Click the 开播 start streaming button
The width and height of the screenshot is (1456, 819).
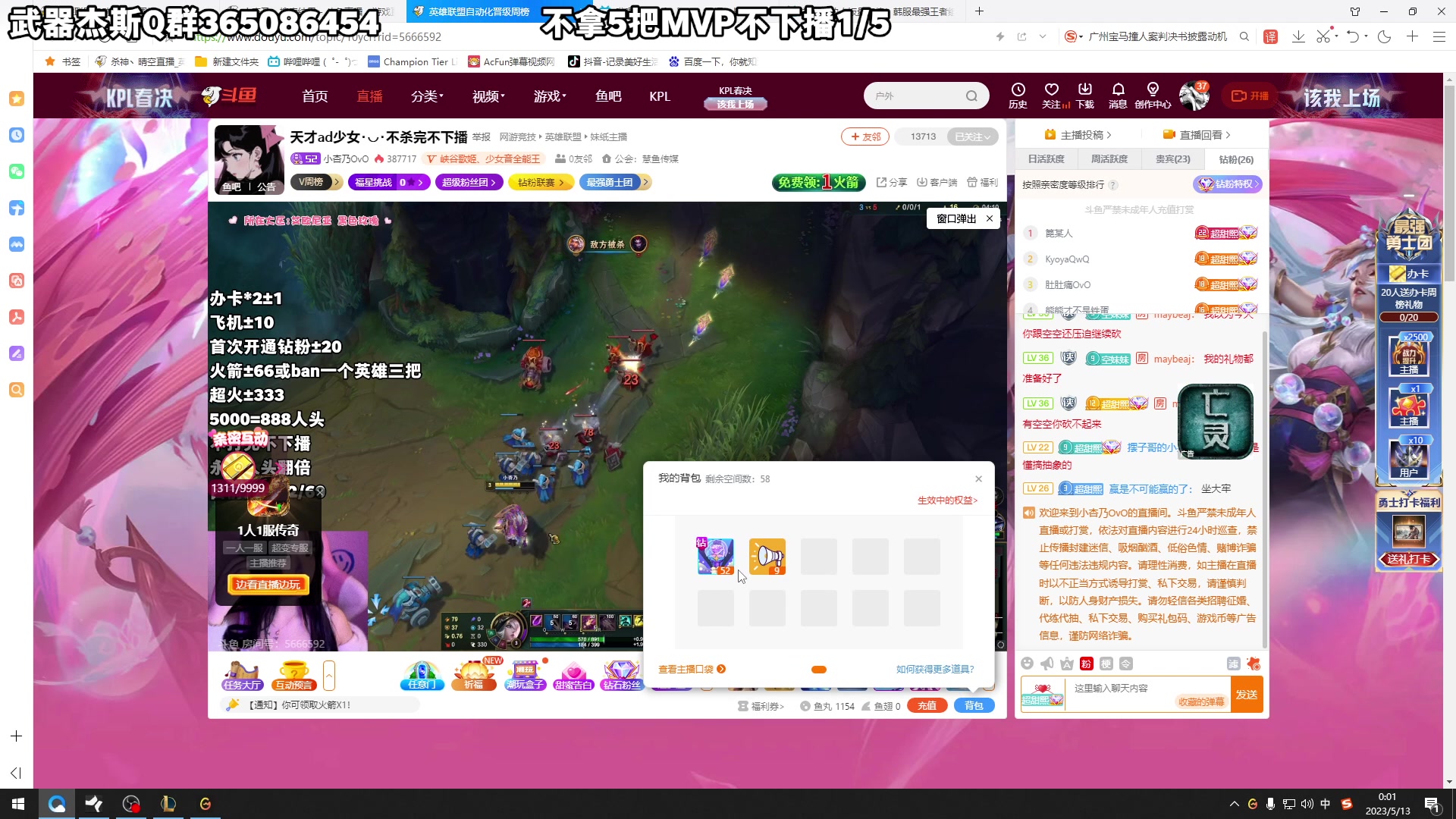tap(1250, 96)
